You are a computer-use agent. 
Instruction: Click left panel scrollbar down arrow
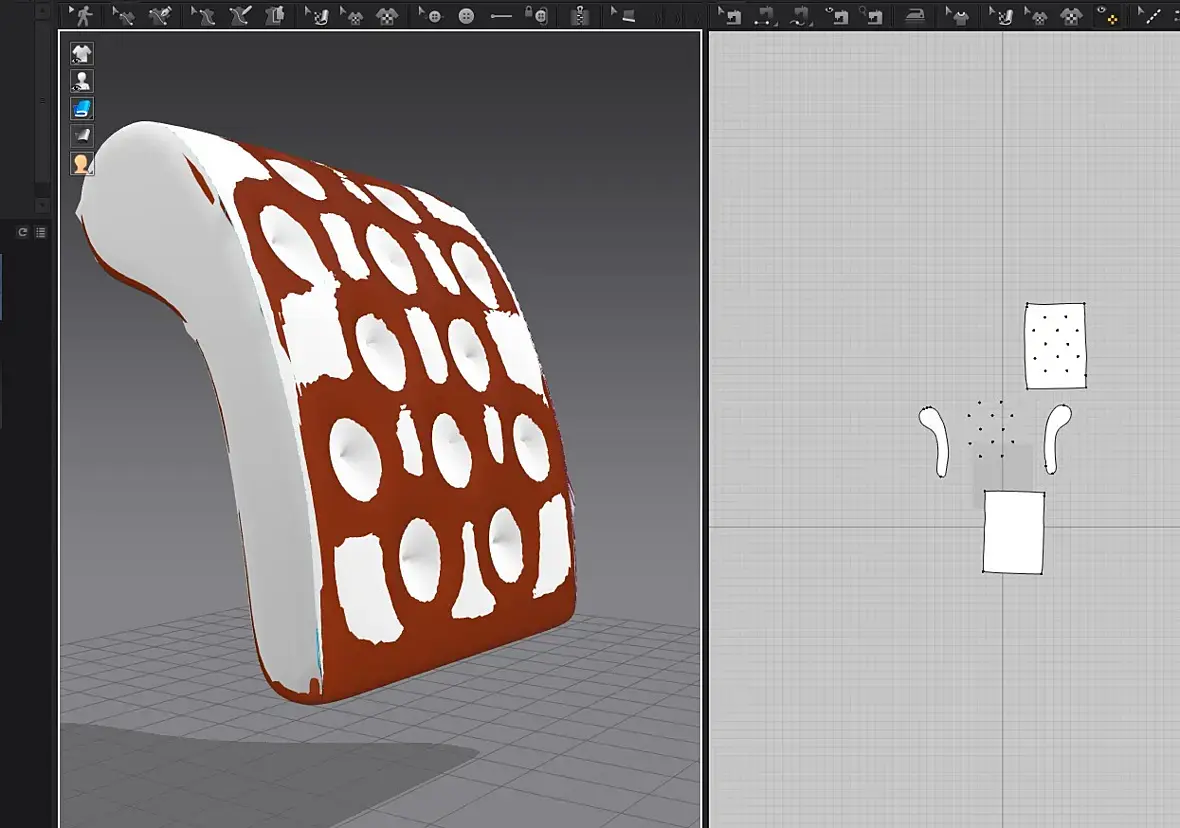(x=42, y=205)
